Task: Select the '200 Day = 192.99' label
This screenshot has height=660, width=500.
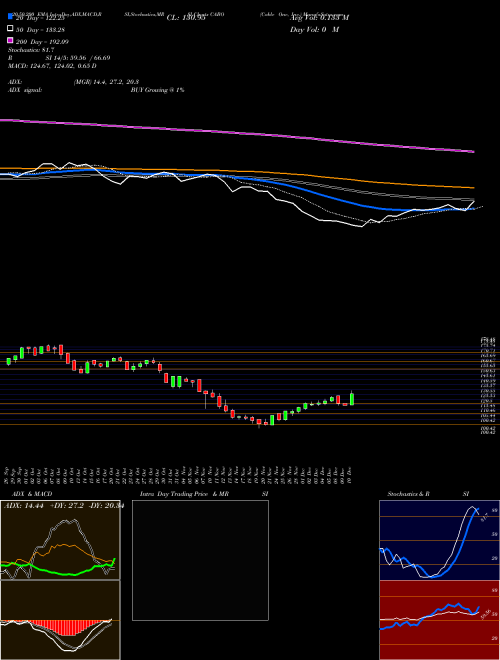Action: pyautogui.click(x=42, y=42)
